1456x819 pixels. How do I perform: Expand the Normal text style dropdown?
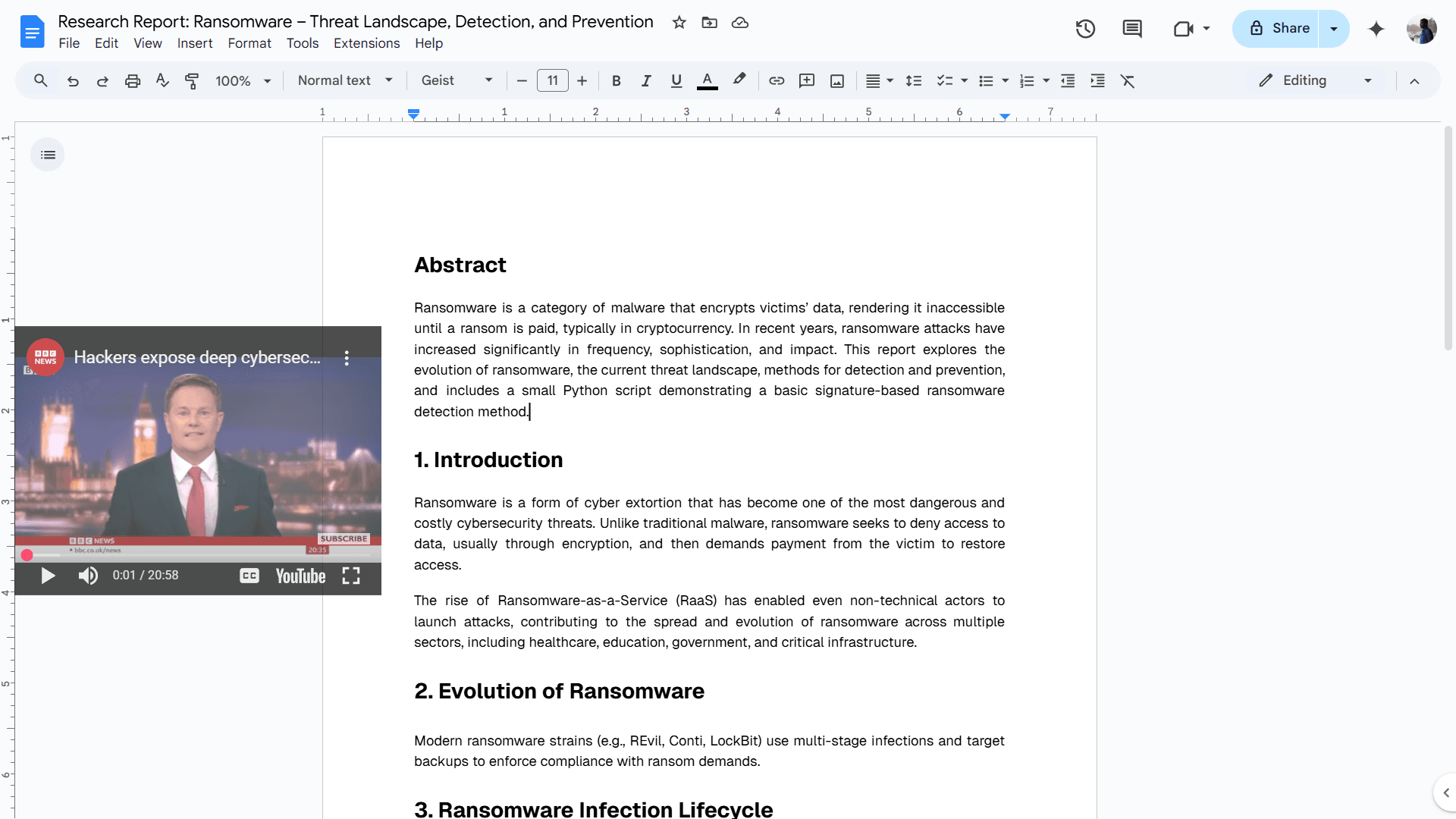click(x=345, y=80)
